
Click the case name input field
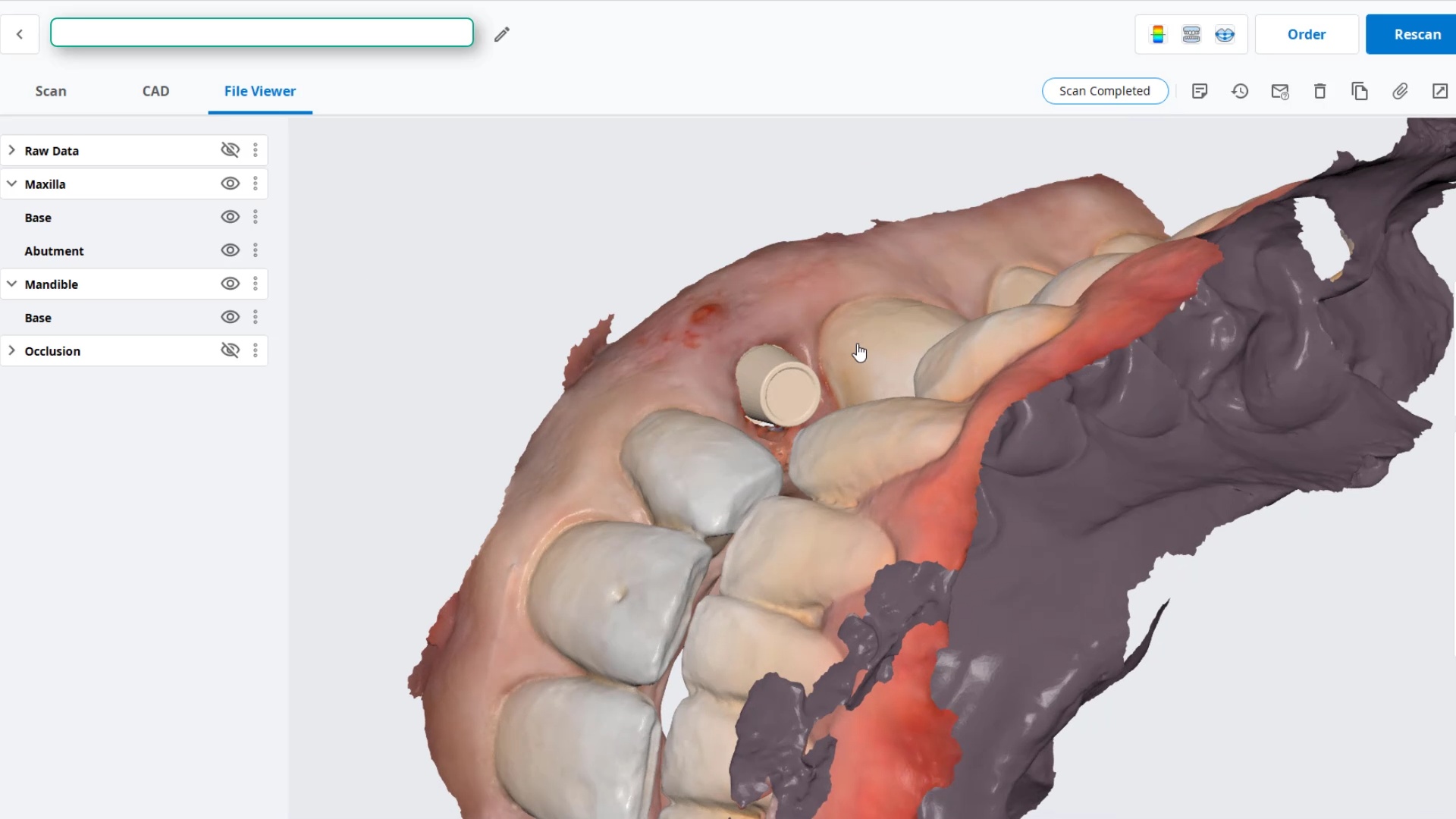(x=262, y=33)
